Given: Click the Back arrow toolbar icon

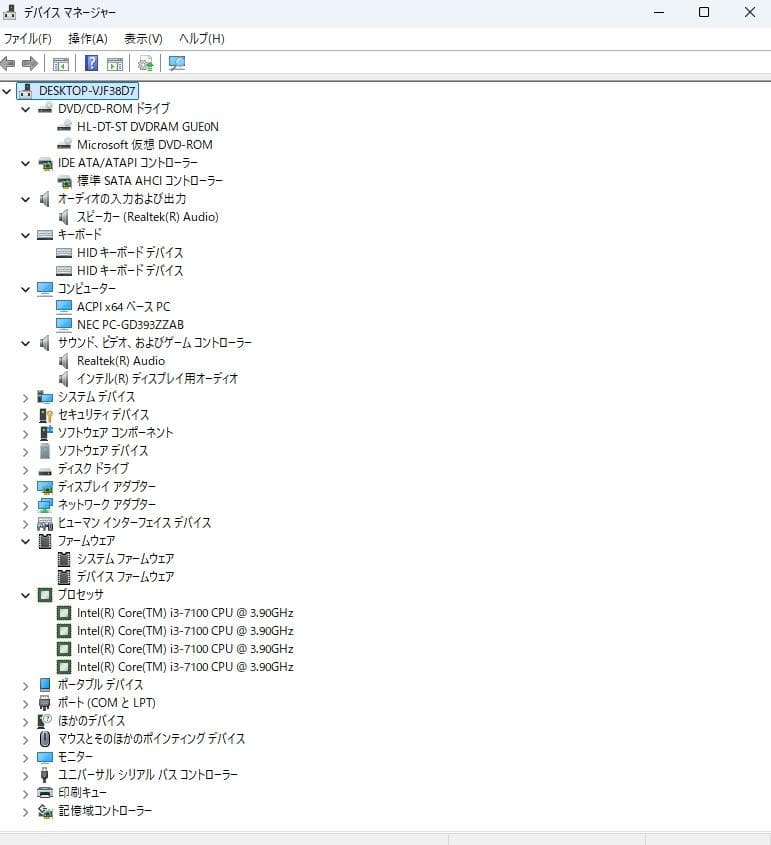Looking at the screenshot, I should pos(8,64).
